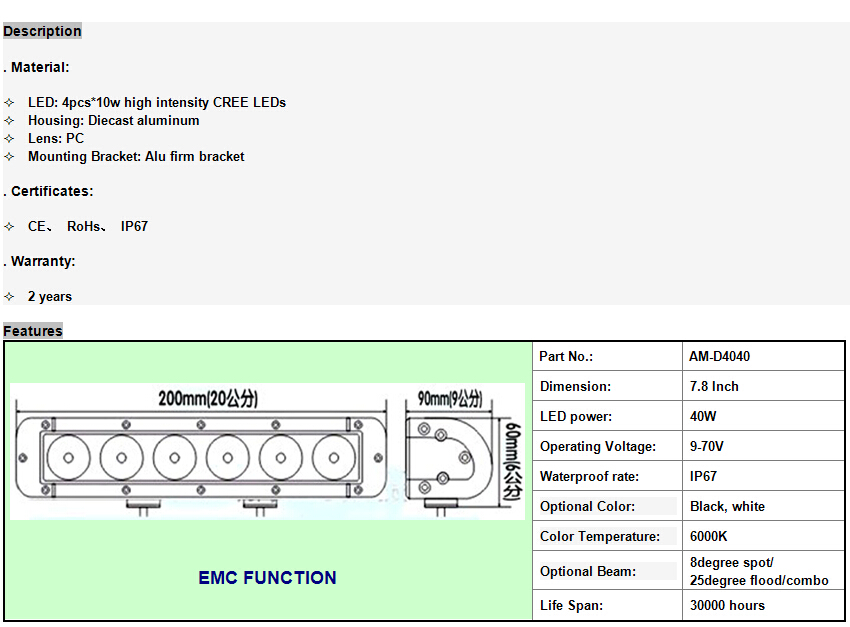Click the Optional Beam label cell

(587, 571)
